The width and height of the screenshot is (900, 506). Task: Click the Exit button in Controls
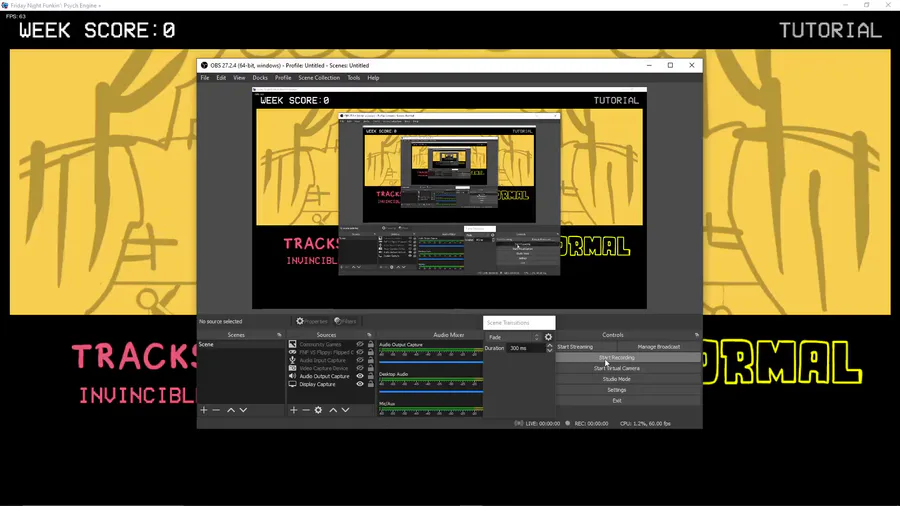(628, 400)
